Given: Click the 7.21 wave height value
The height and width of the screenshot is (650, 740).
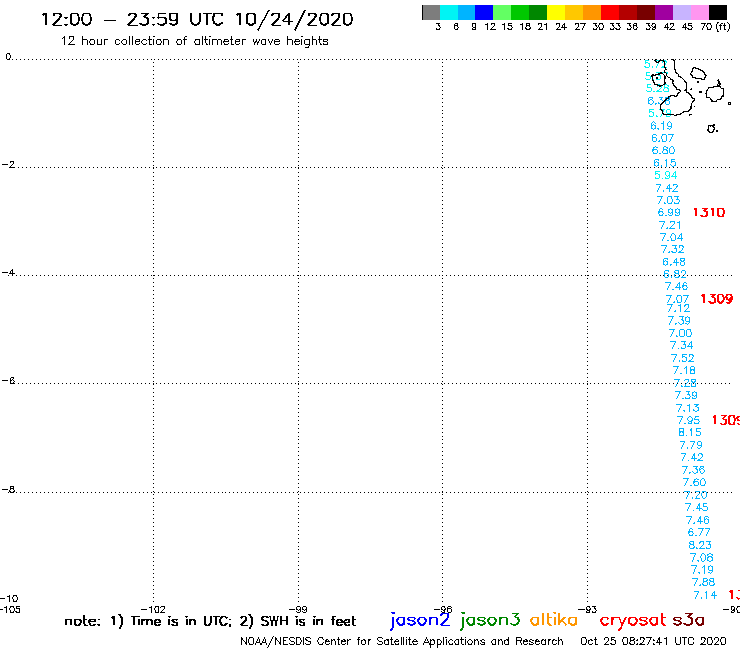Looking at the screenshot, I should tap(670, 225).
